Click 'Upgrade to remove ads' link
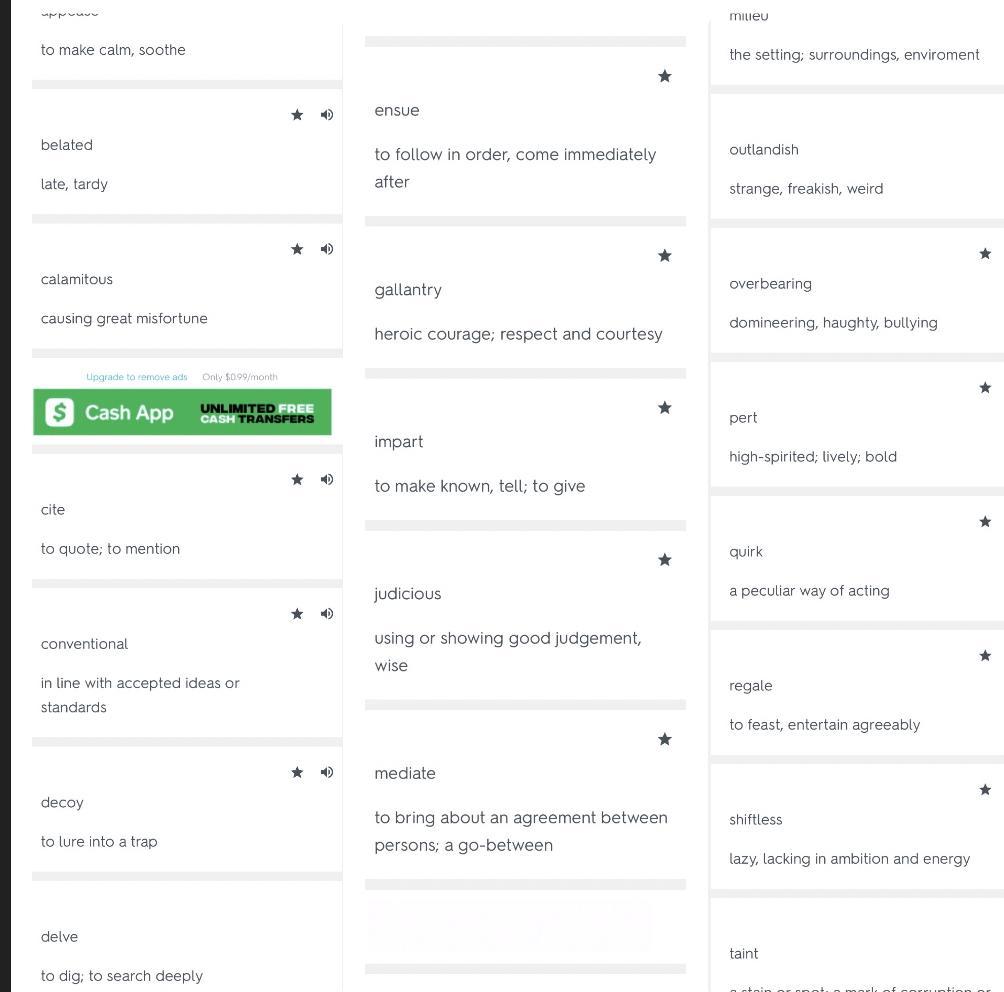The width and height of the screenshot is (1004, 992). (137, 377)
